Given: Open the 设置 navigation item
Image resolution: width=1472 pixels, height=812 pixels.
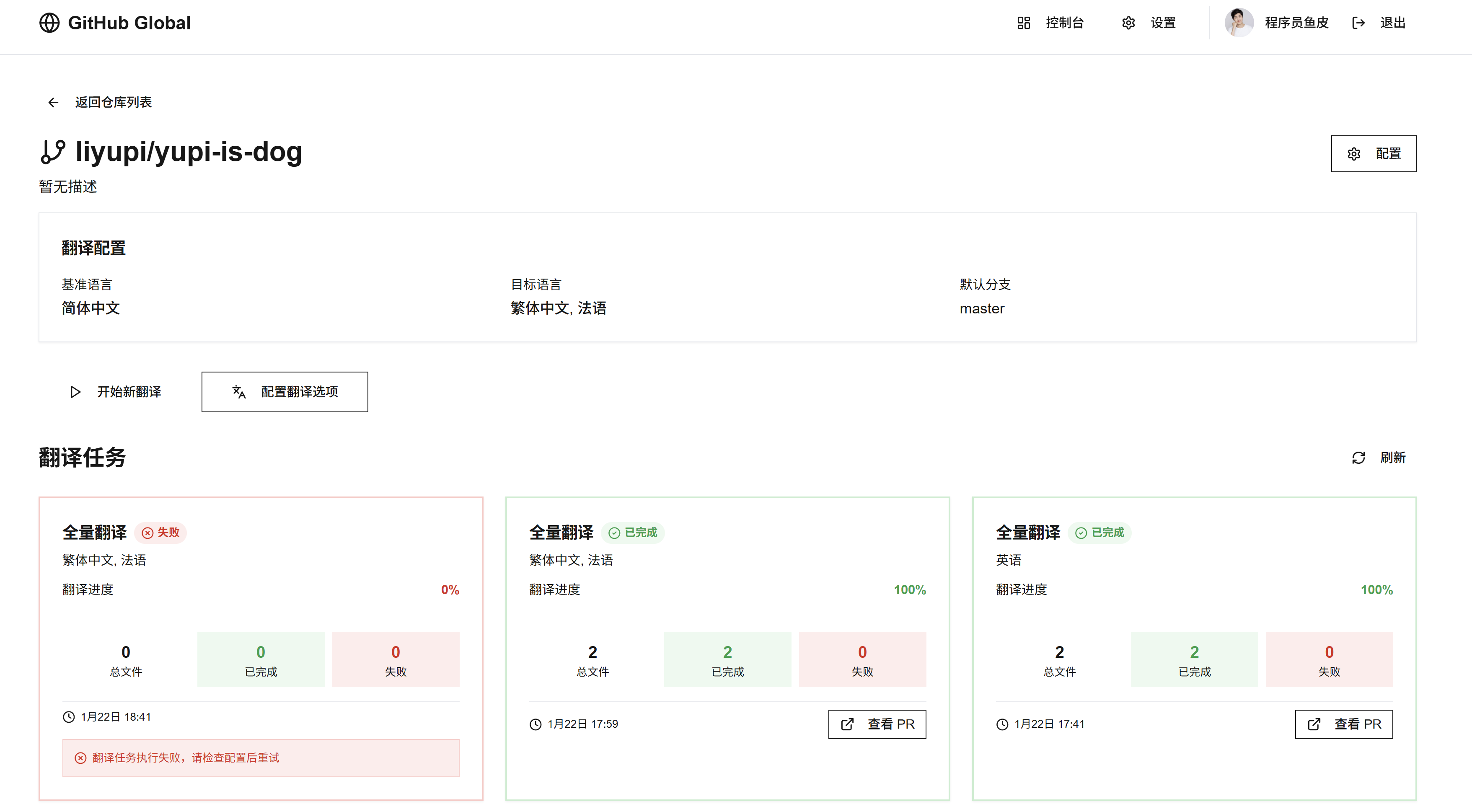Looking at the screenshot, I should point(1162,23).
